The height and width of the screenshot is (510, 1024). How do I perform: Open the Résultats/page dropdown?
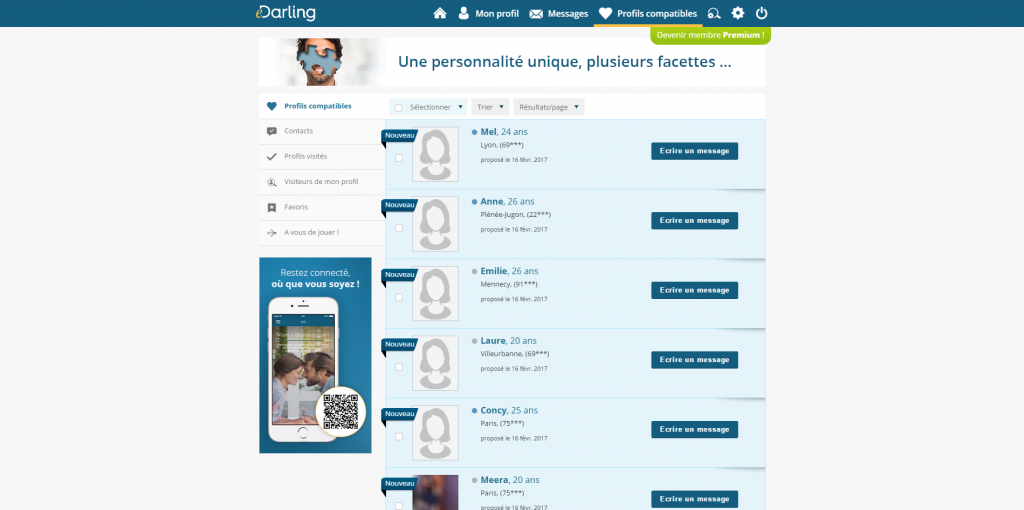(549, 107)
